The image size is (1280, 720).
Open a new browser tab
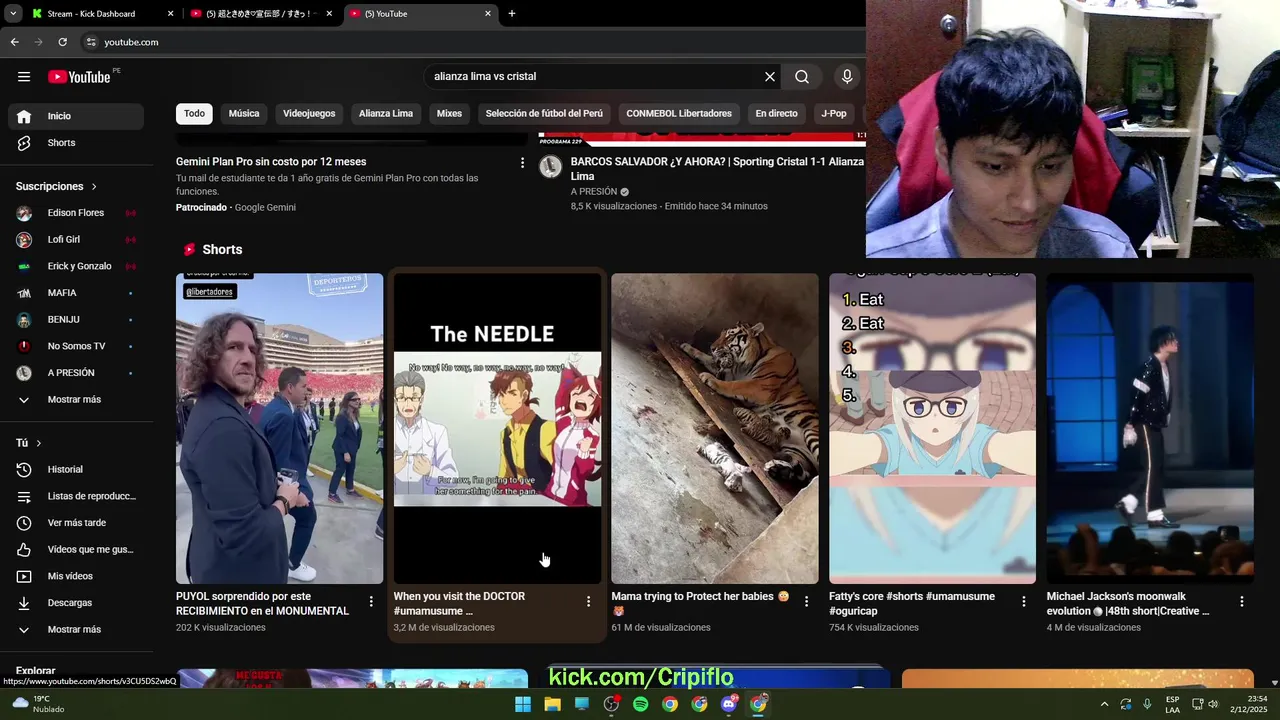click(512, 14)
